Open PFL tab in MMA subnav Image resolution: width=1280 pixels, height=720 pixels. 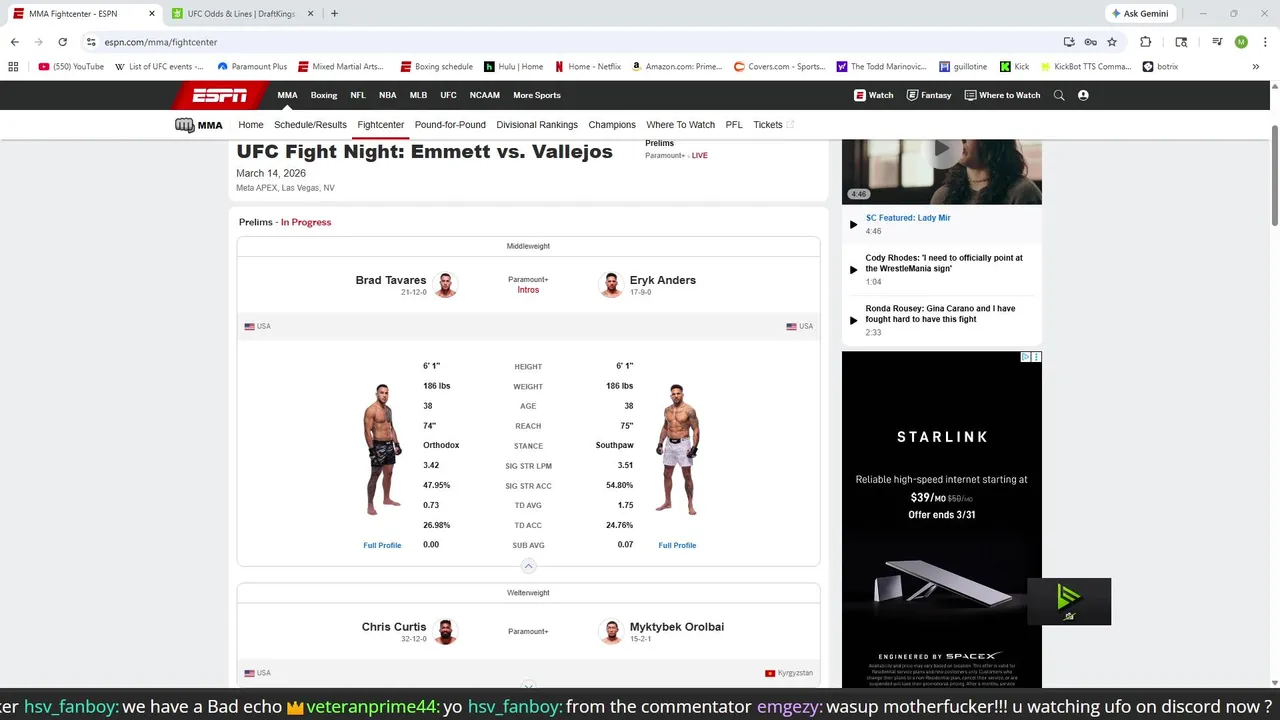734,125
